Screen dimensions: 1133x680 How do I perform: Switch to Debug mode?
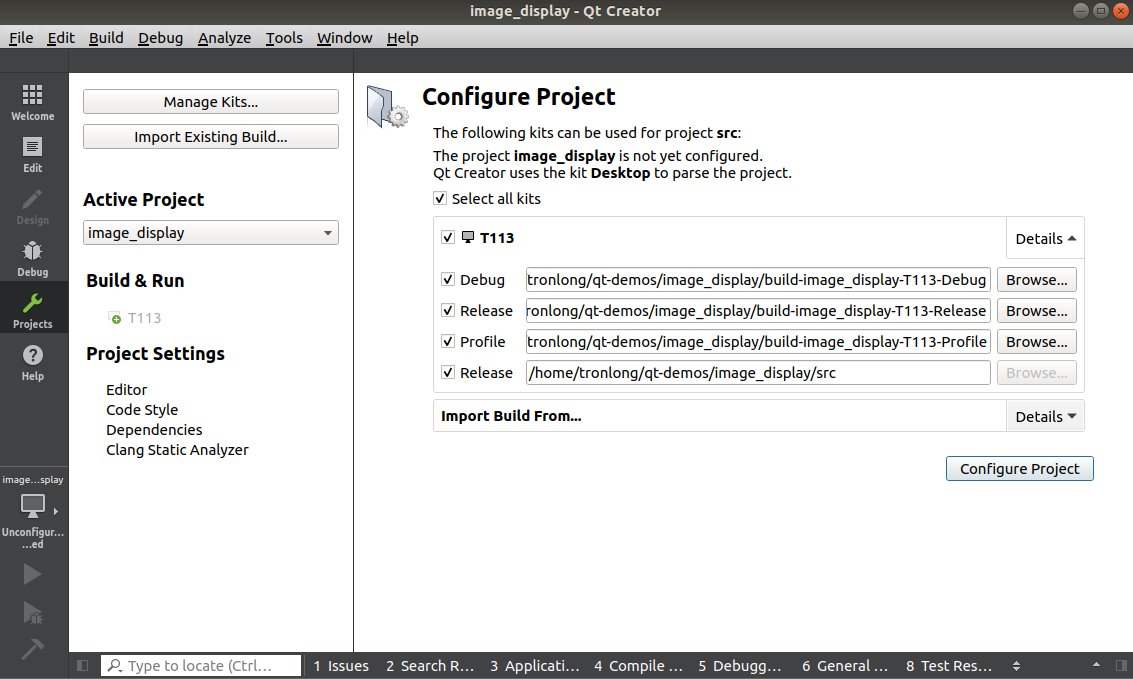[33, 259]
